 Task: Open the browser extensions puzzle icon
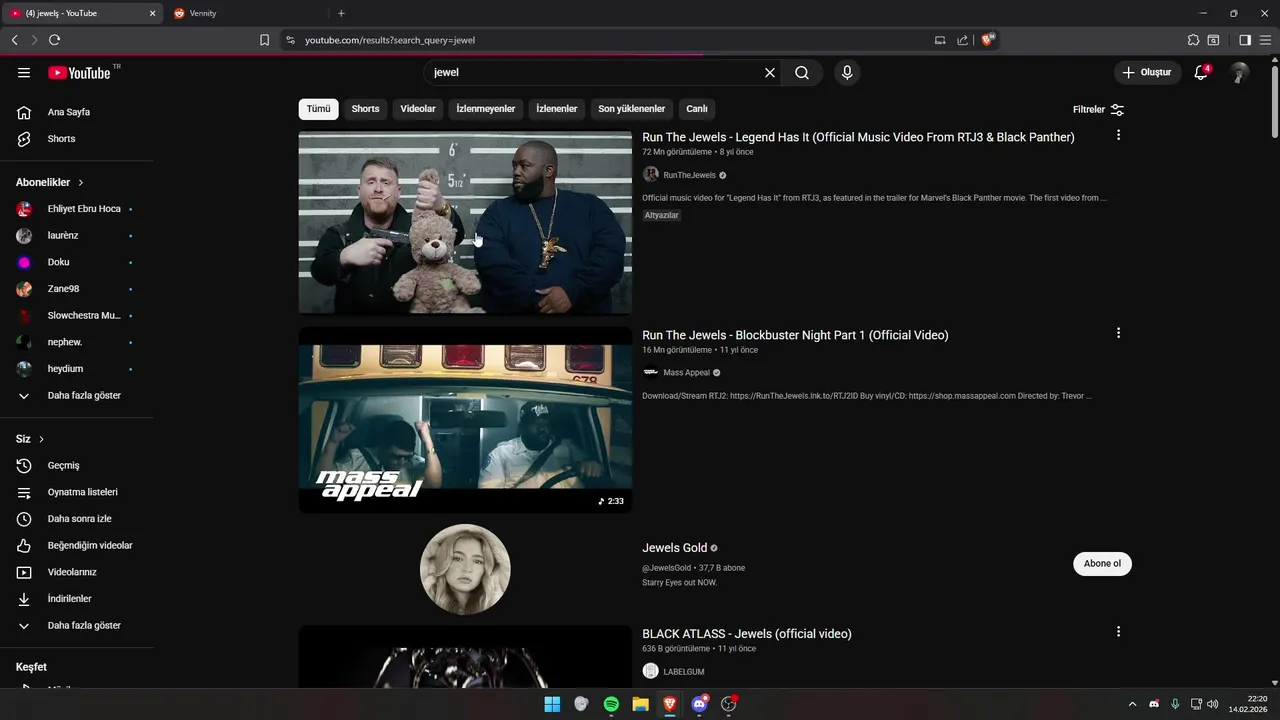[x=1193, y=40]
